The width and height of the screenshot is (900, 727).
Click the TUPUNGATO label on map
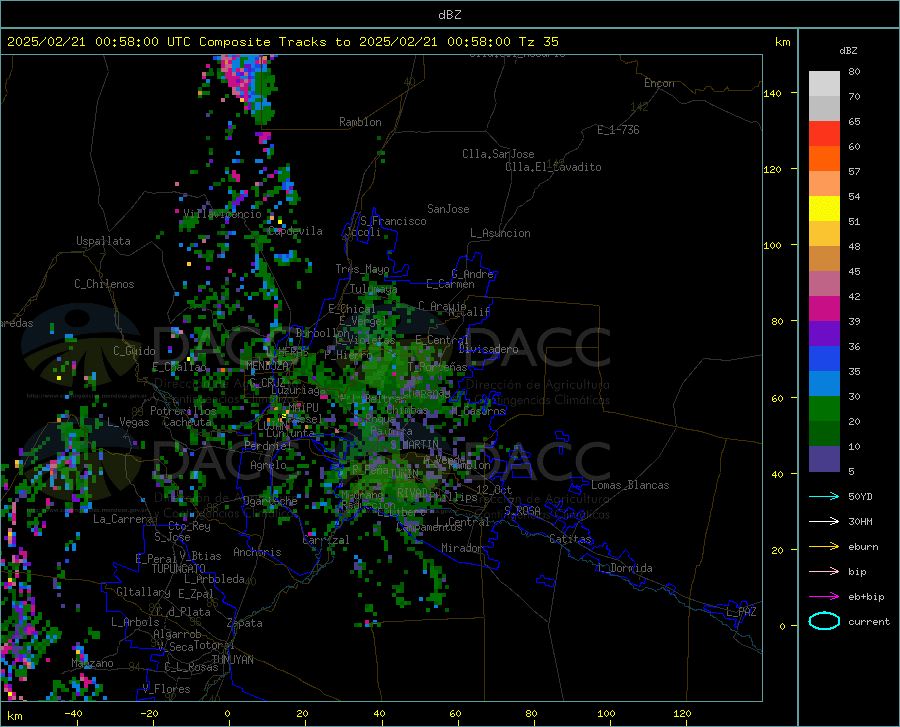click(179, 569)
